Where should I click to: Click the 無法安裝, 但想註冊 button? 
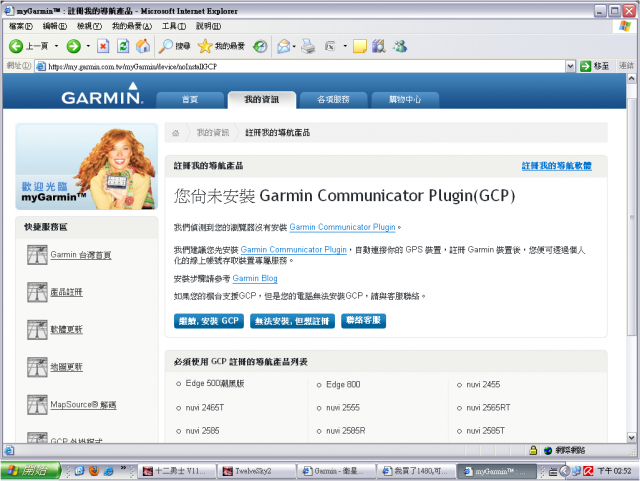[292, 321]
